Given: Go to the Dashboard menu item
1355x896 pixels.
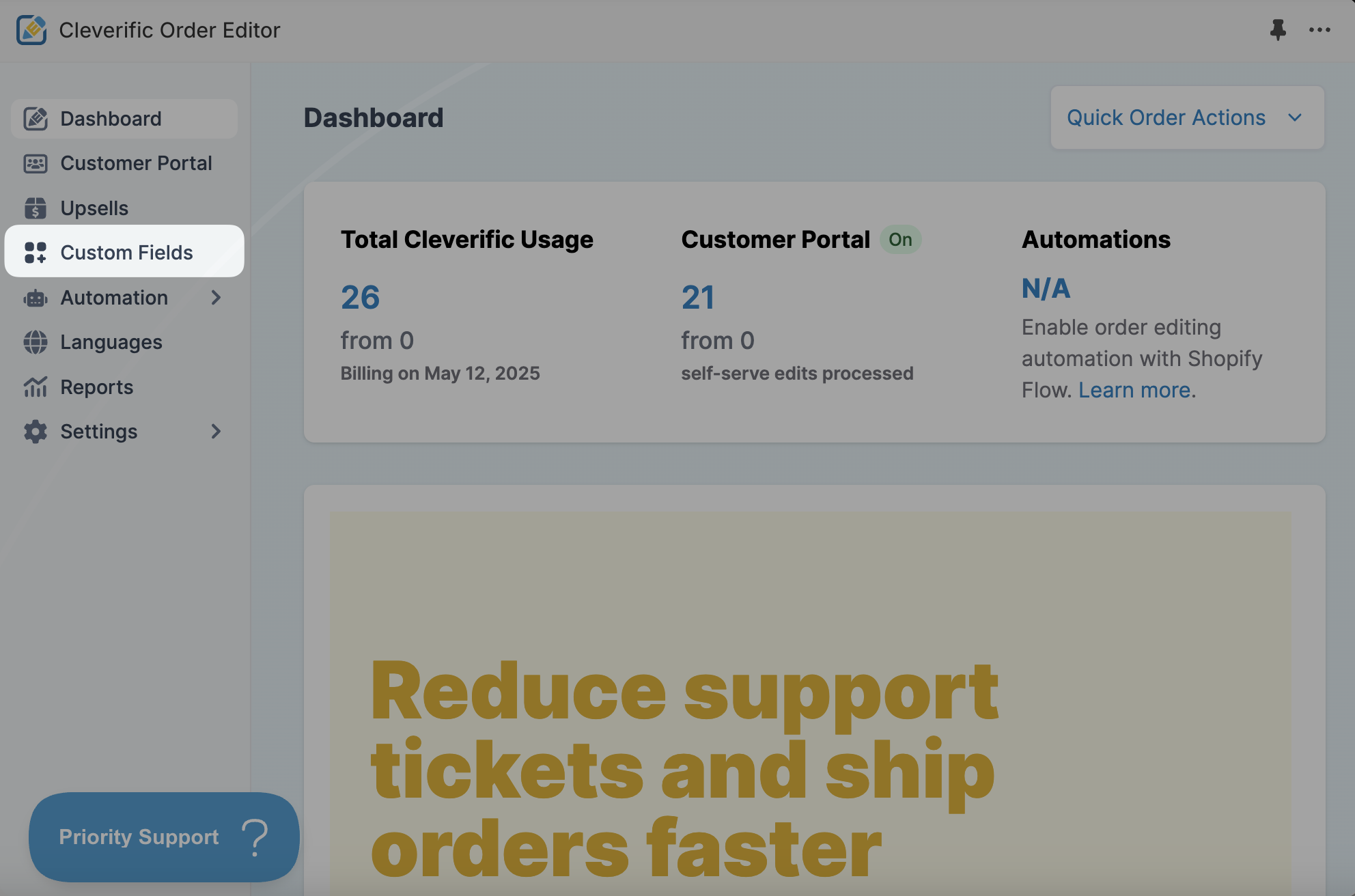Looking at the screenshot, I should [x=124, y=119].
